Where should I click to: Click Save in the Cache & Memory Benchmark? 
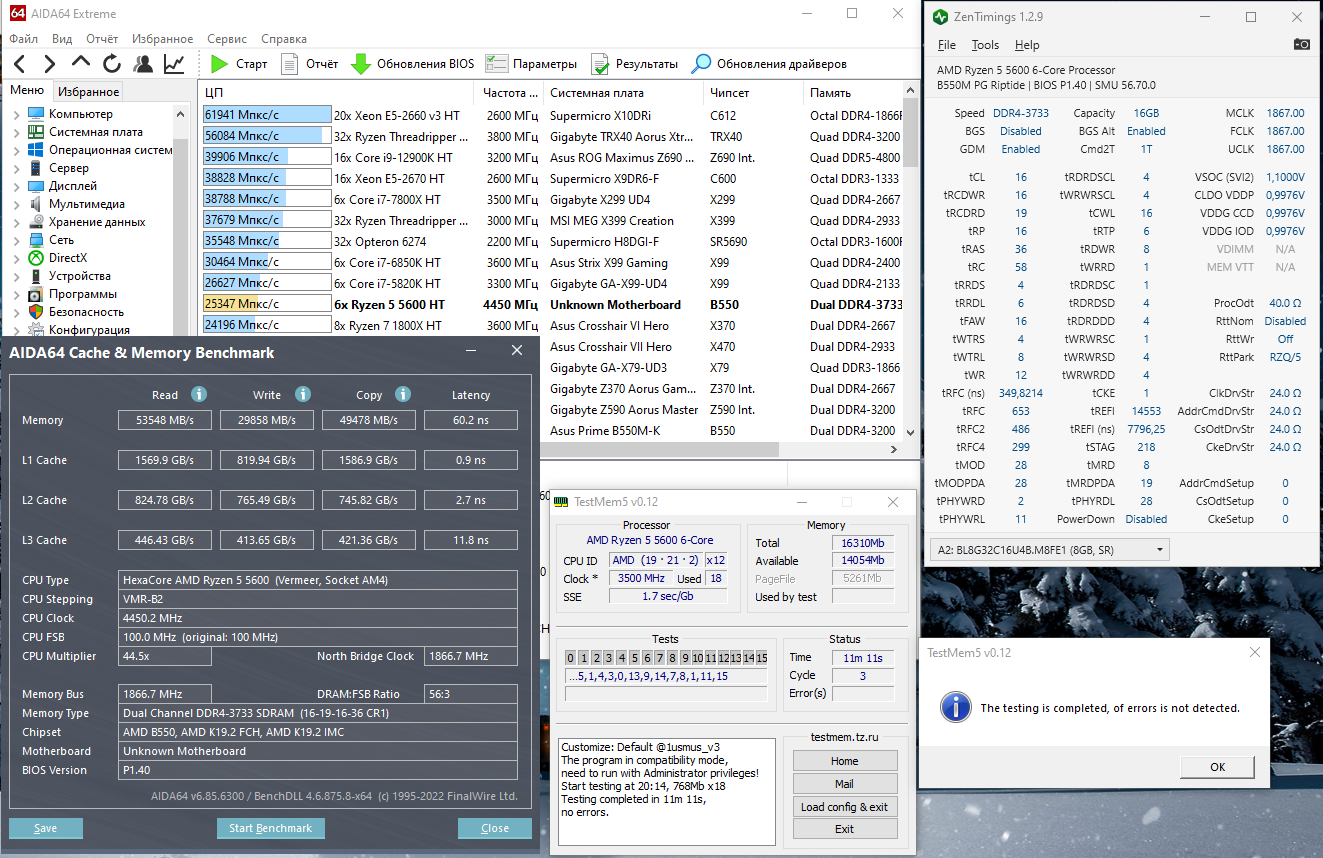(46, 828)
